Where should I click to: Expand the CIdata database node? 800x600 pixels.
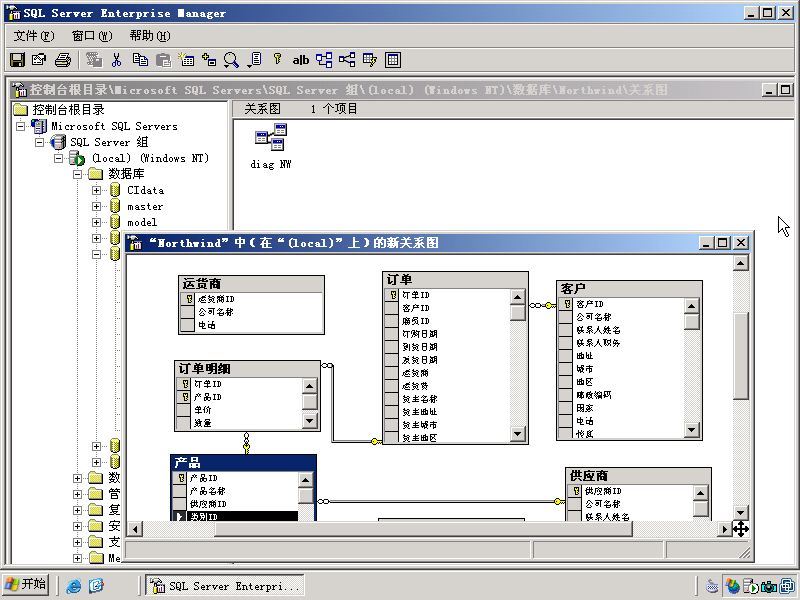(x=96, y=190)
